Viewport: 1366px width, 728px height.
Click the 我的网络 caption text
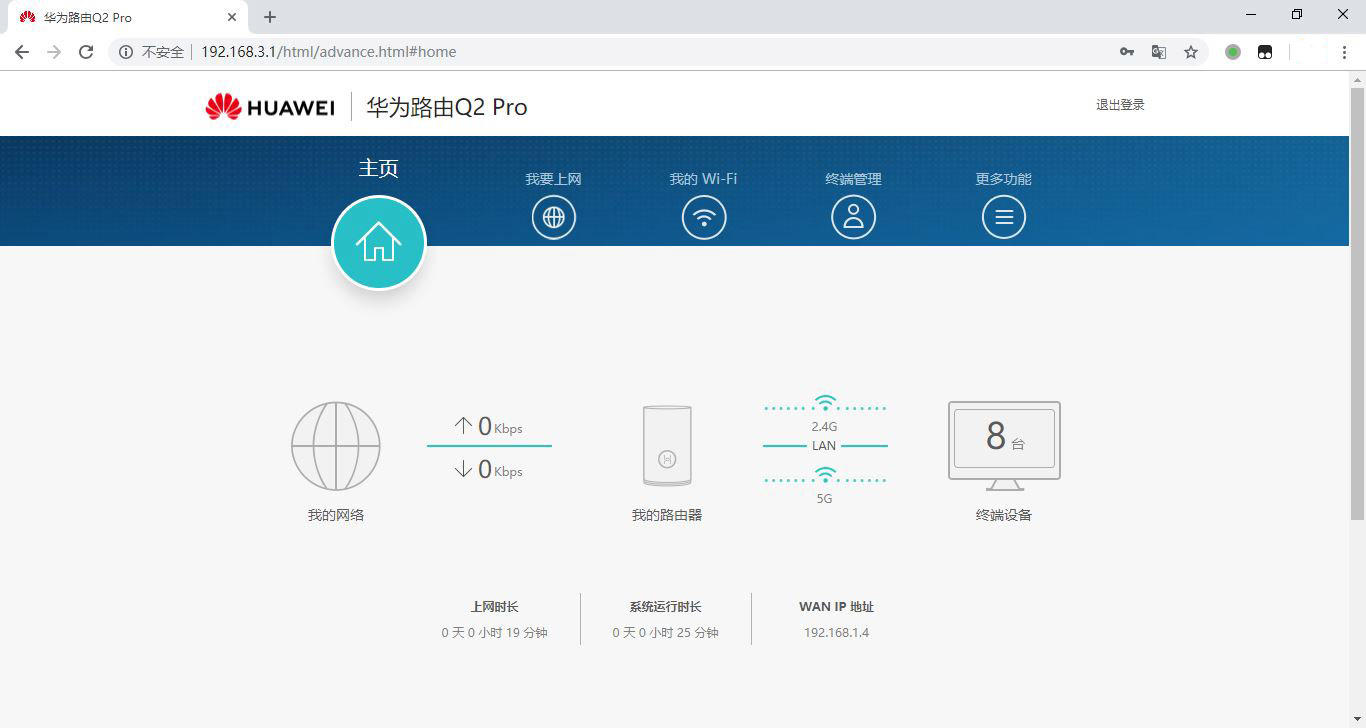click(x=336, y=515)
